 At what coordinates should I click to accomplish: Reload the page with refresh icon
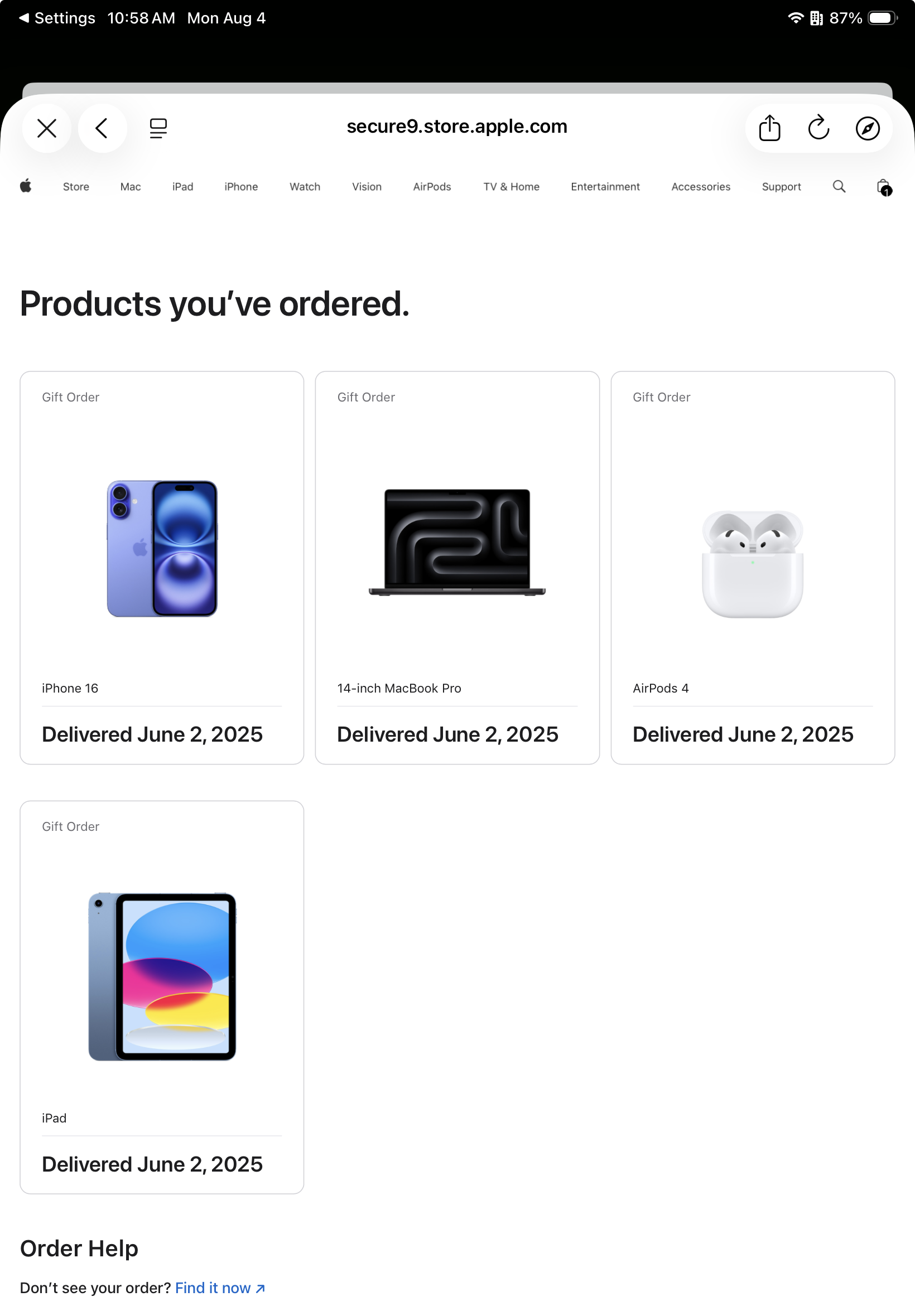coord(818,128)
